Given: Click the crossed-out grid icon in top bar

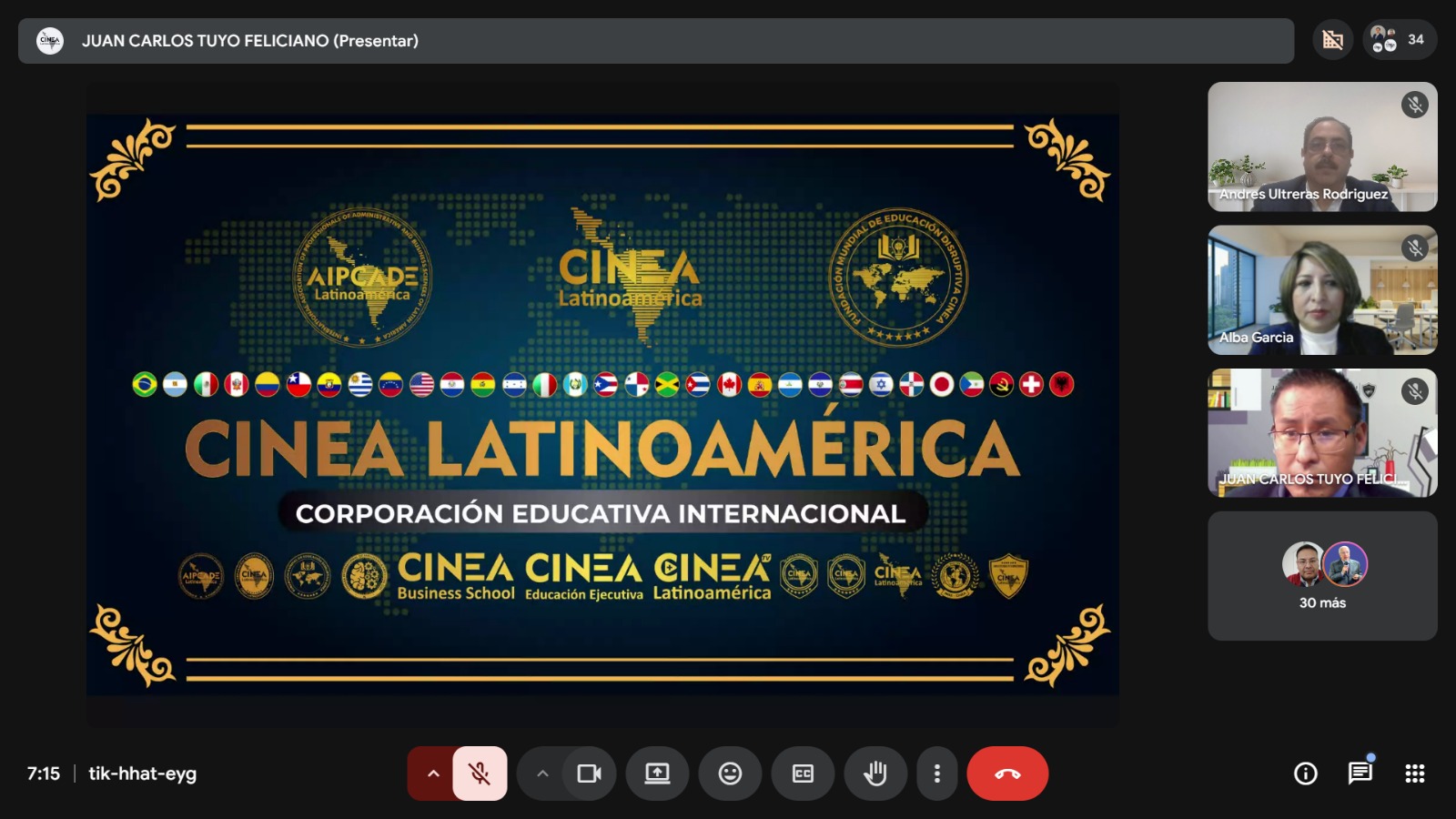Looking at the screenshot, I should point(1333,40).
